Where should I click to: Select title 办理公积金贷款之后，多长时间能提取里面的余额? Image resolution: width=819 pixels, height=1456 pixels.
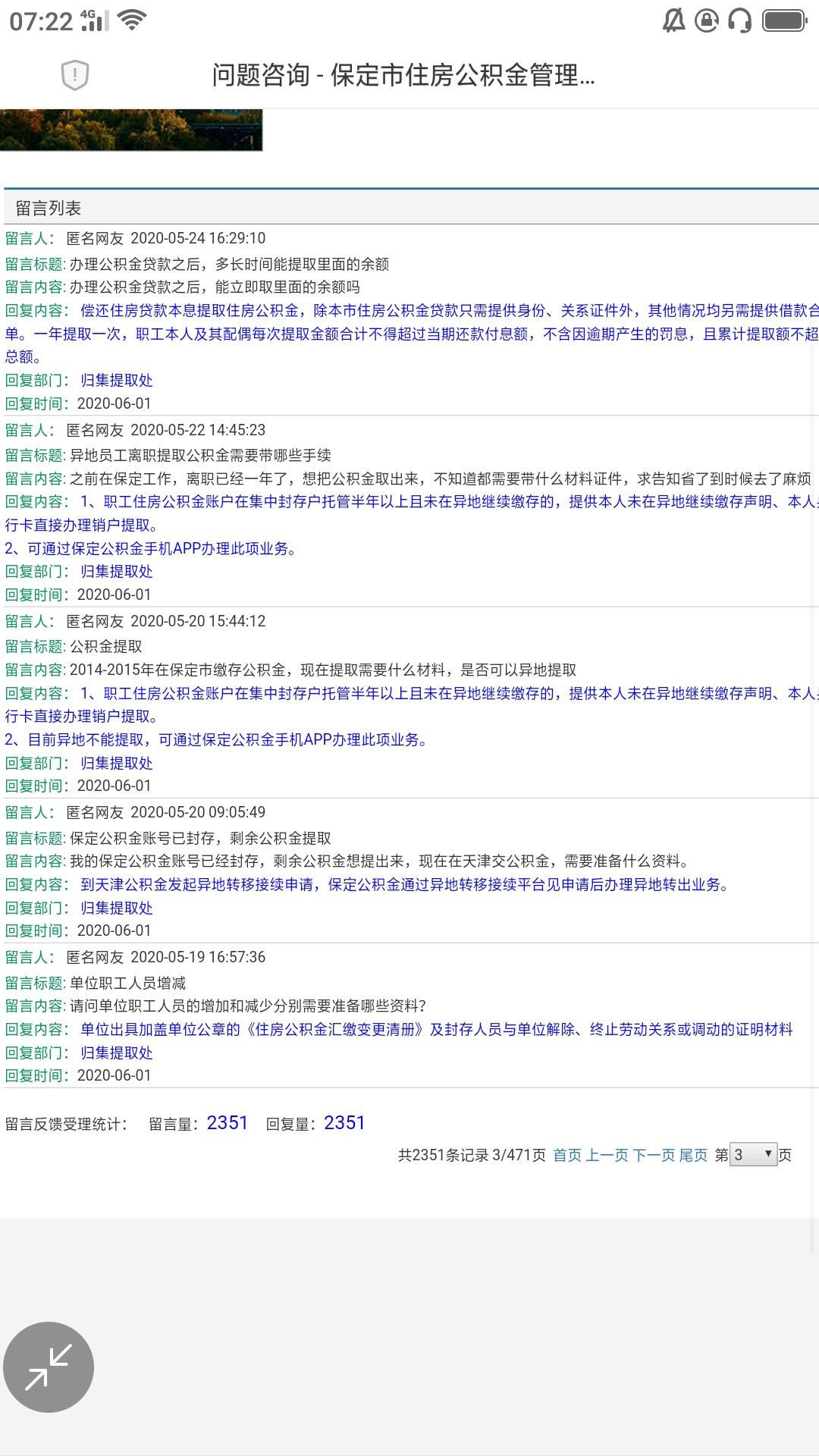(x=229, y=264)
